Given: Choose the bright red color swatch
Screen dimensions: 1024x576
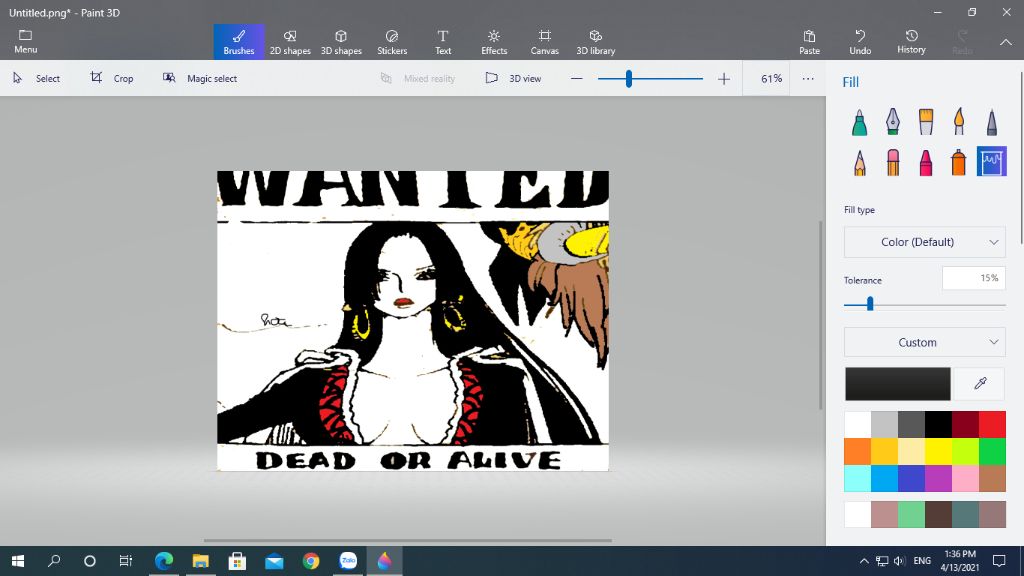Looking at the screenshot, I should (x=992, y=424).
